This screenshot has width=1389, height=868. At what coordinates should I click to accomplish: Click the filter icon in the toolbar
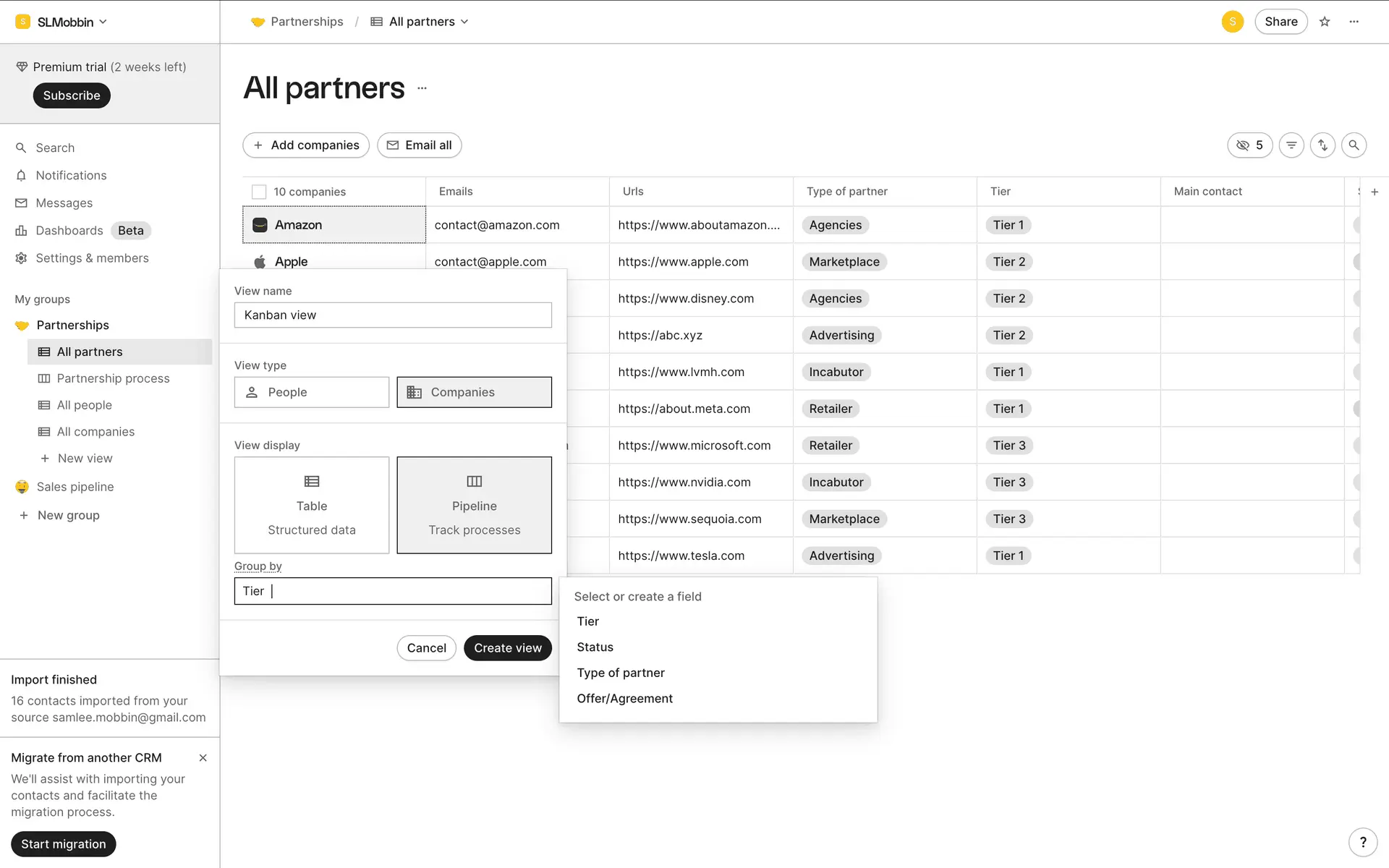point(1291,145)
